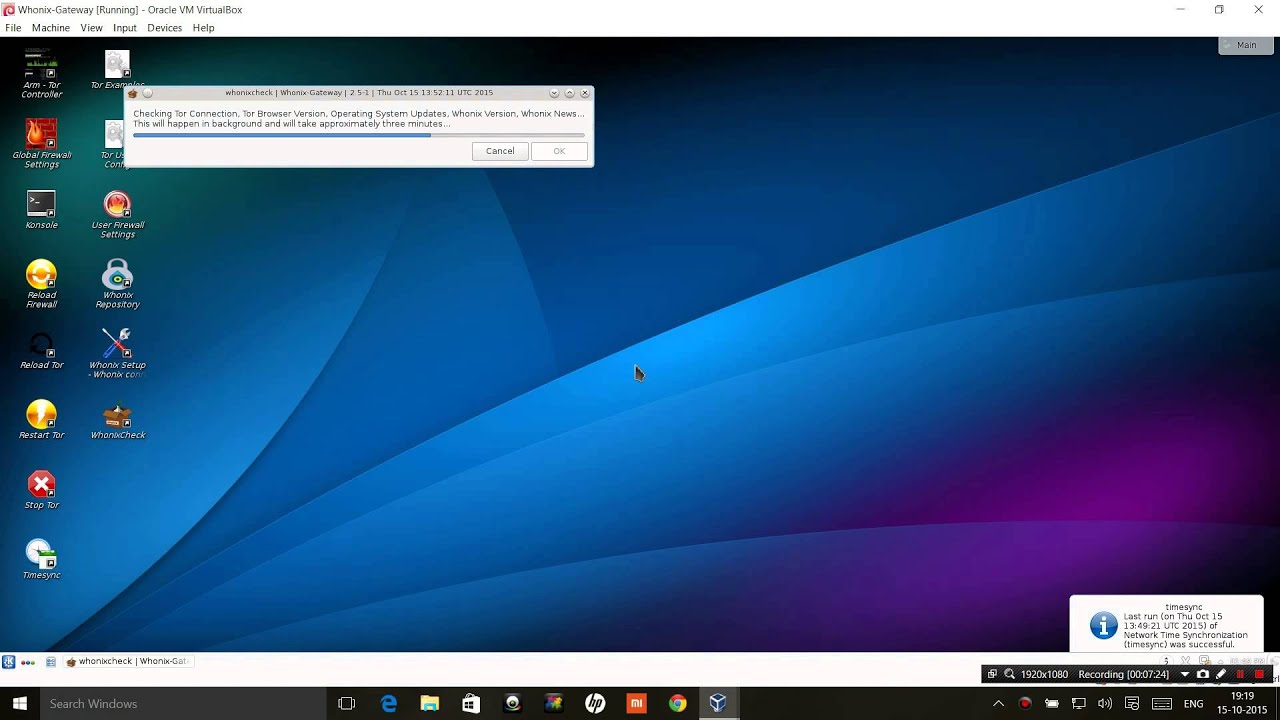Open Microsoft Edge from taskbar

[389, 703]
